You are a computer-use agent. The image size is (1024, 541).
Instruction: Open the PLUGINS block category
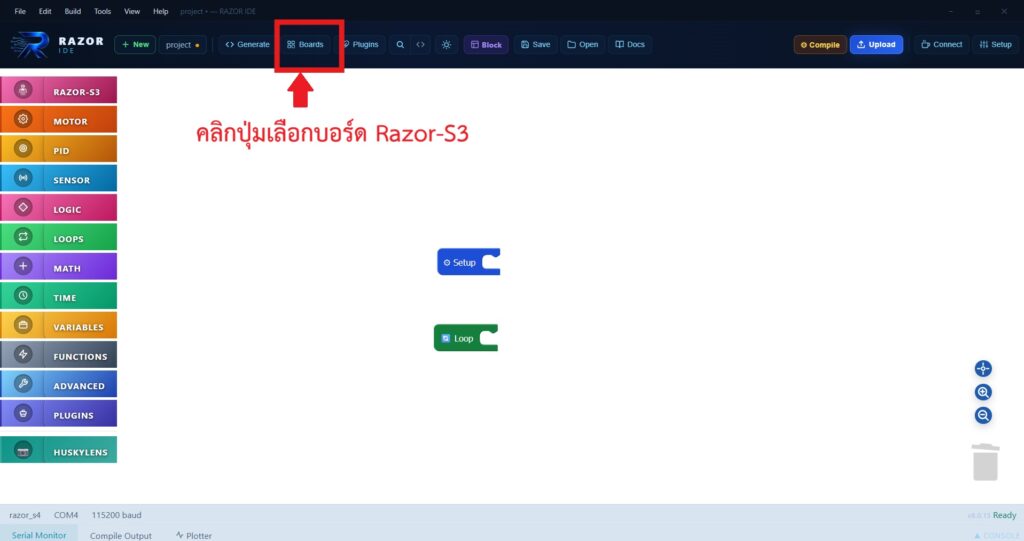coord(59,414)
